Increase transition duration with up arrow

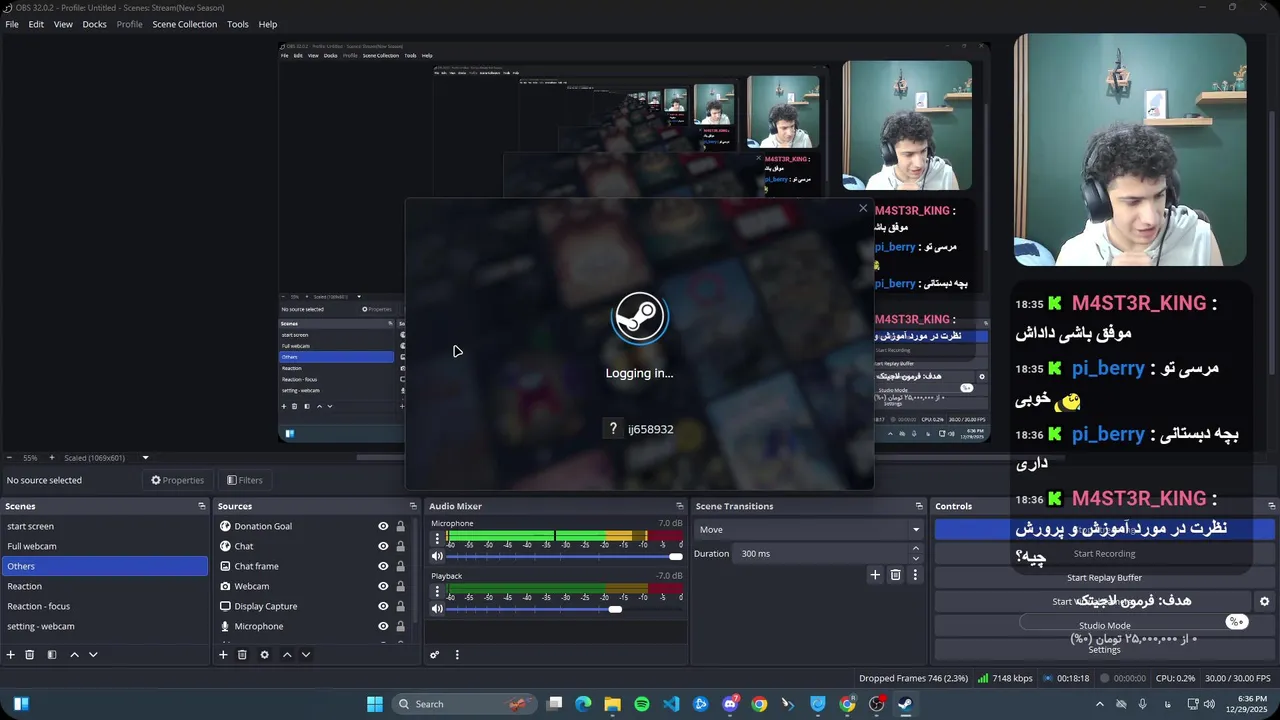pyautogui.click(x=915, y=549)
